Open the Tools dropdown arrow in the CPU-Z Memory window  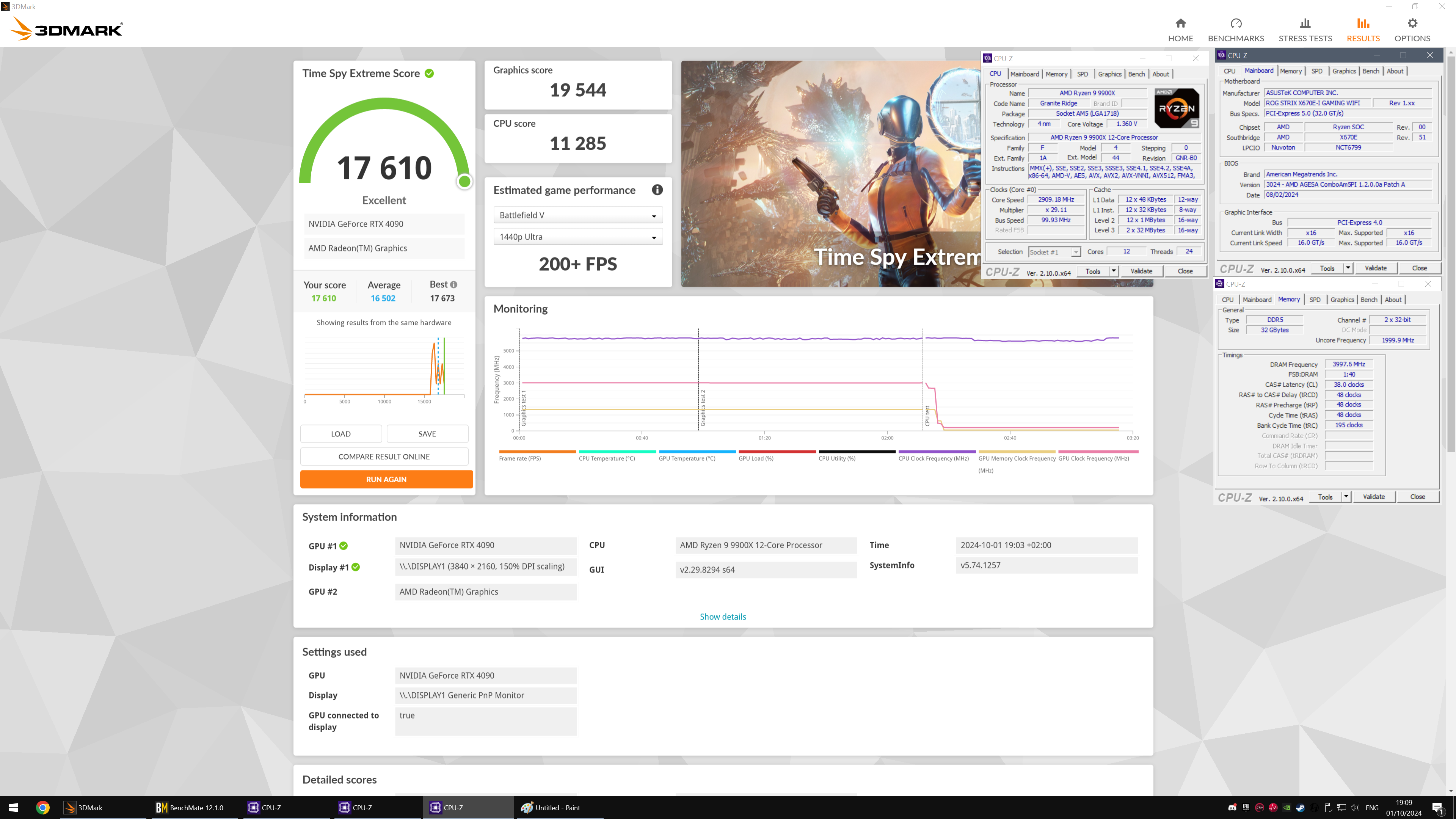point(1346,497)
